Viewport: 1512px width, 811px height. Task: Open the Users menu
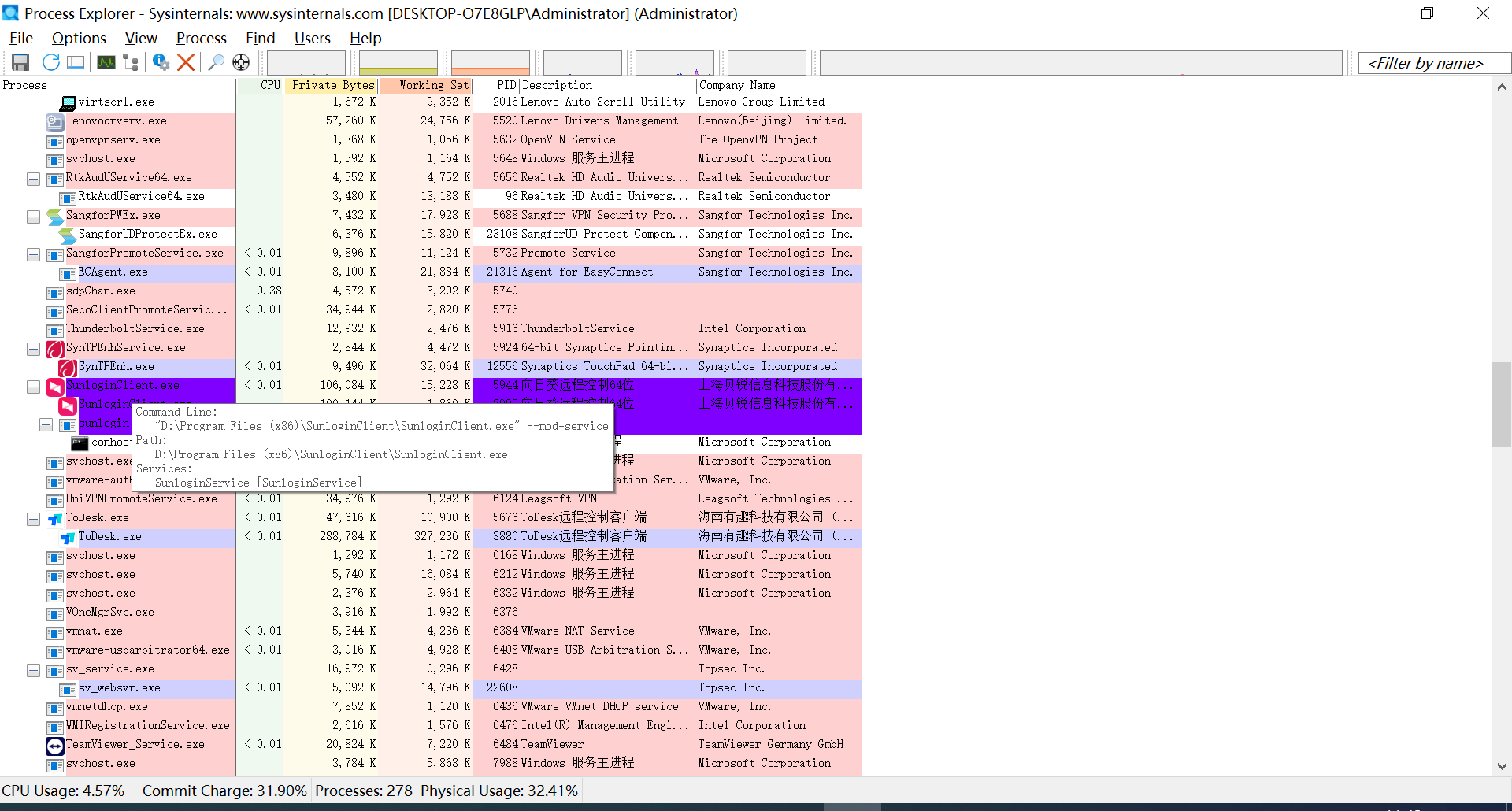pyautogui.click(x=313, y=38)
